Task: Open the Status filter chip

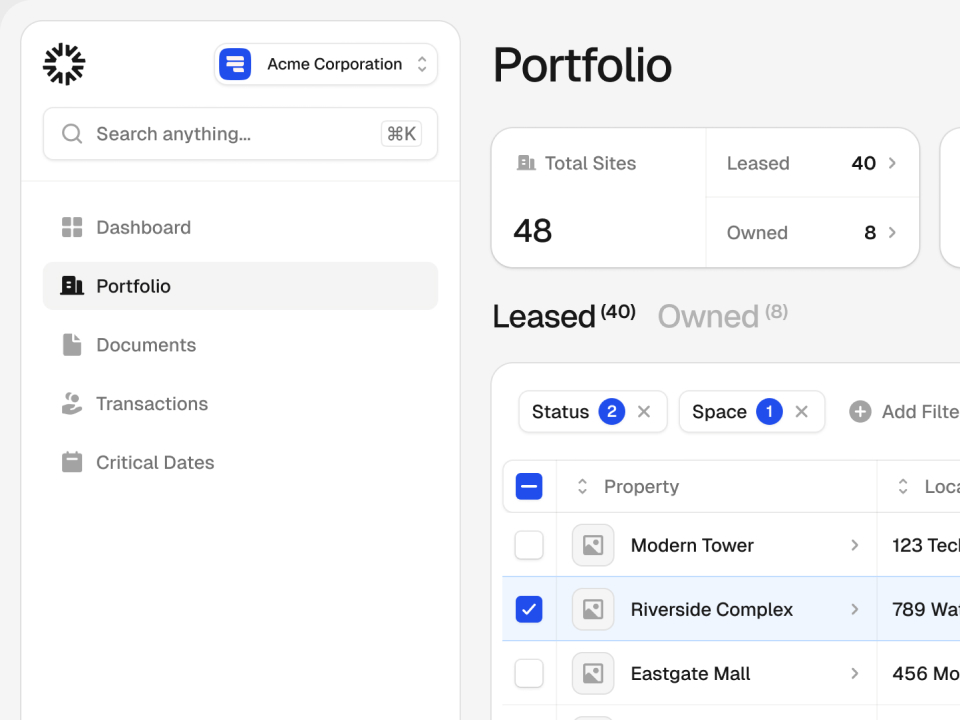Action: (x=593, y=411)
